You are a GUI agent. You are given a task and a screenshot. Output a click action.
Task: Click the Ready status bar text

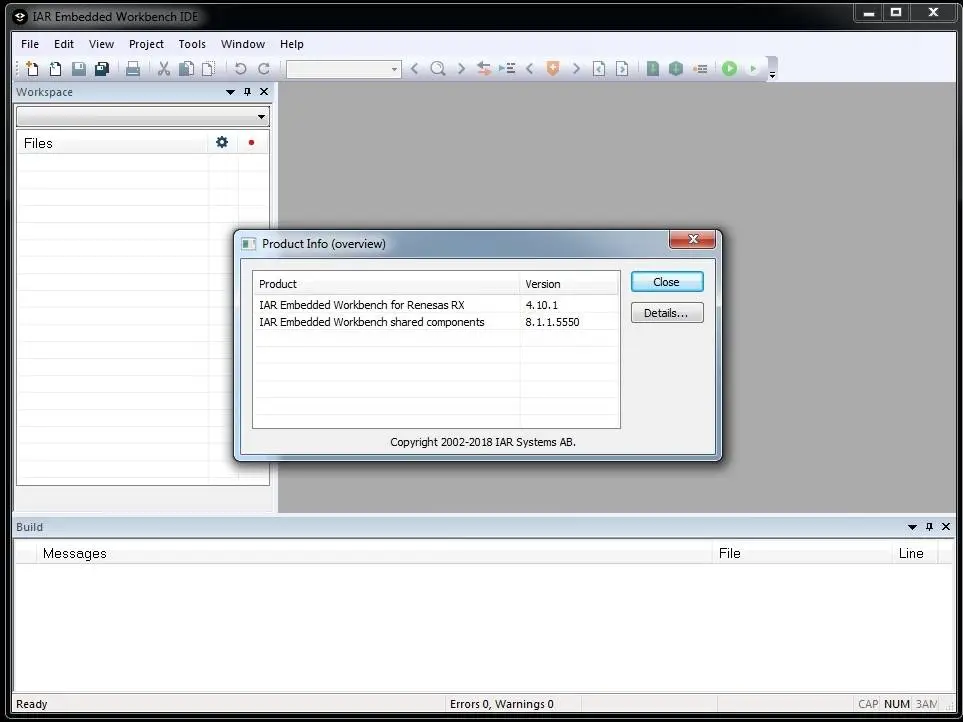tap(31, 704)
